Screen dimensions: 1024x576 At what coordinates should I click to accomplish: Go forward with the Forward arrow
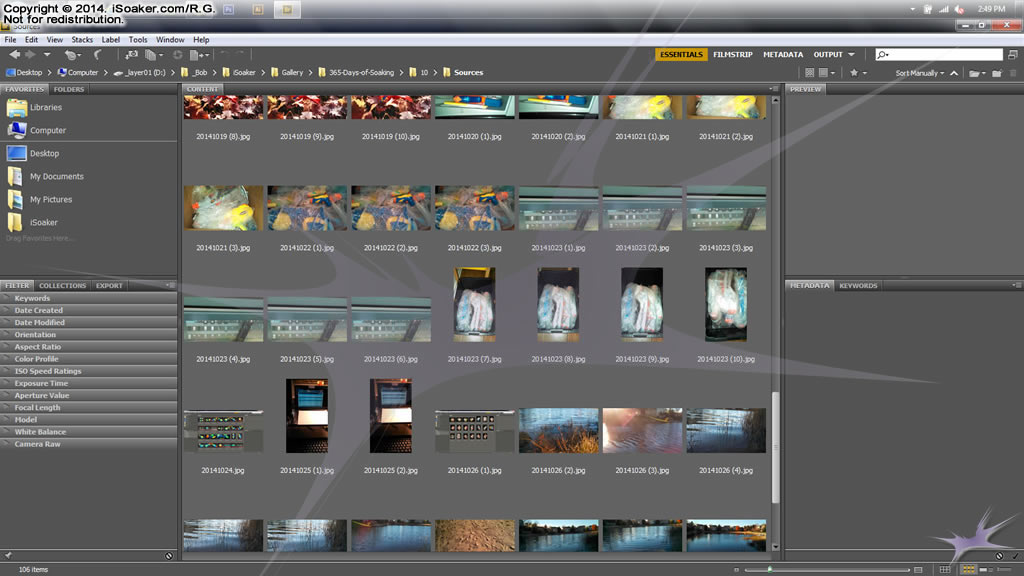click(29, 55)
